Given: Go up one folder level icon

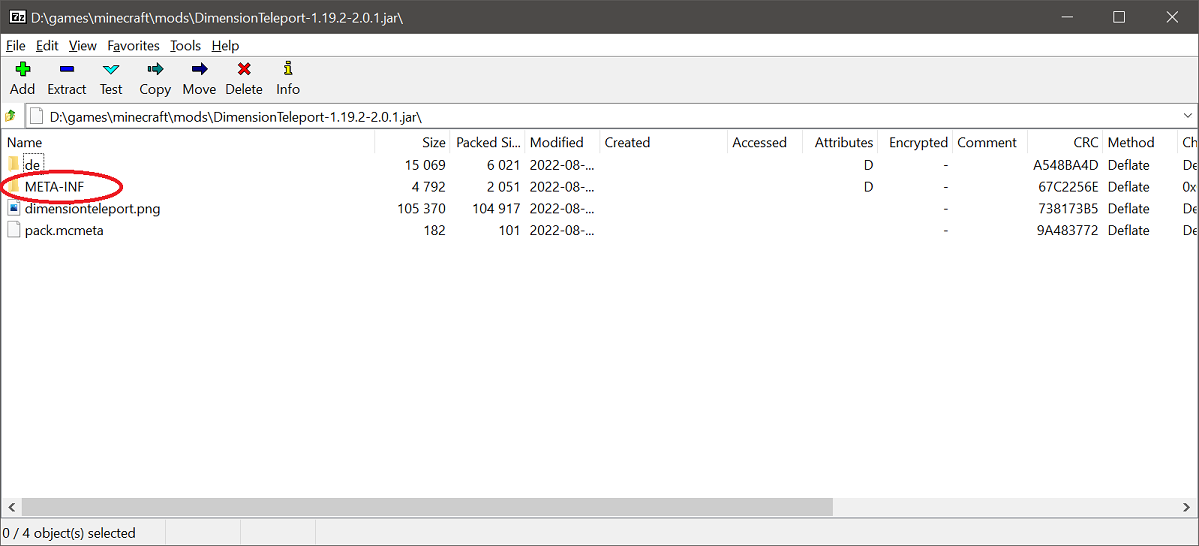Looking at the screenshot, I should (x=11, y=116).
